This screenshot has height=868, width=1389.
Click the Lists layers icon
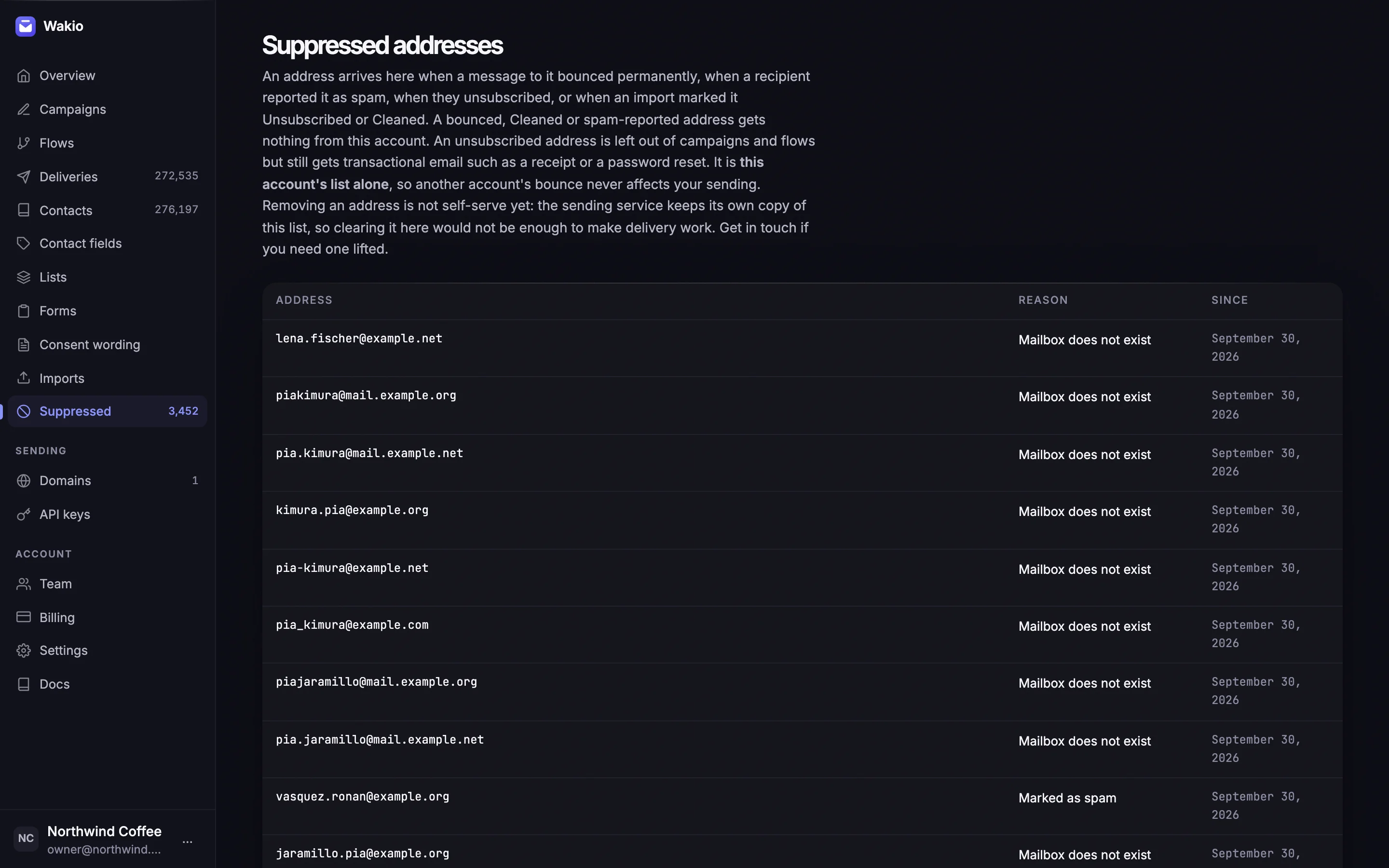point(24,277)
